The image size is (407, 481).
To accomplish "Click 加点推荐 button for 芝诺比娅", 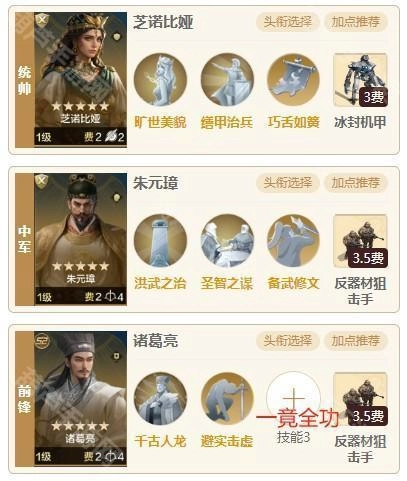I will coord(356,22).
